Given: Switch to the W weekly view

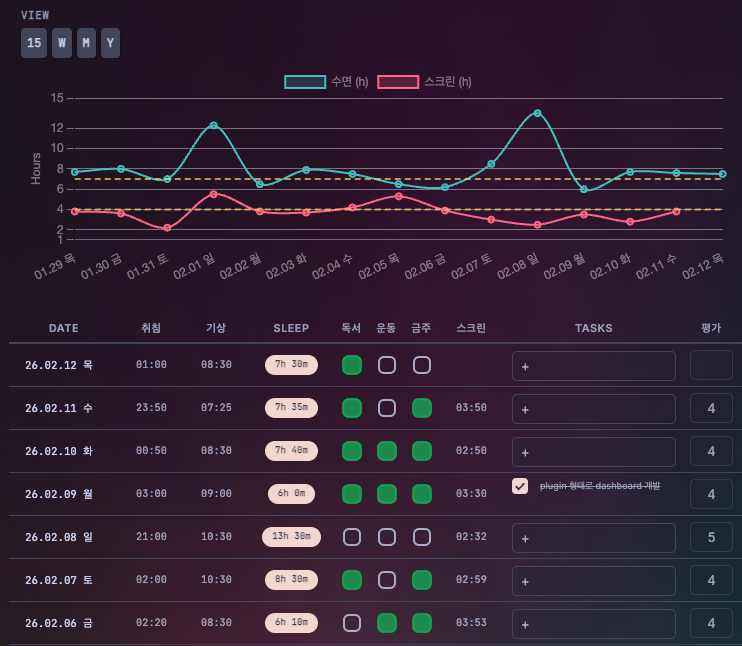Looking at the screenshot, I should click(x=62, y=43).
